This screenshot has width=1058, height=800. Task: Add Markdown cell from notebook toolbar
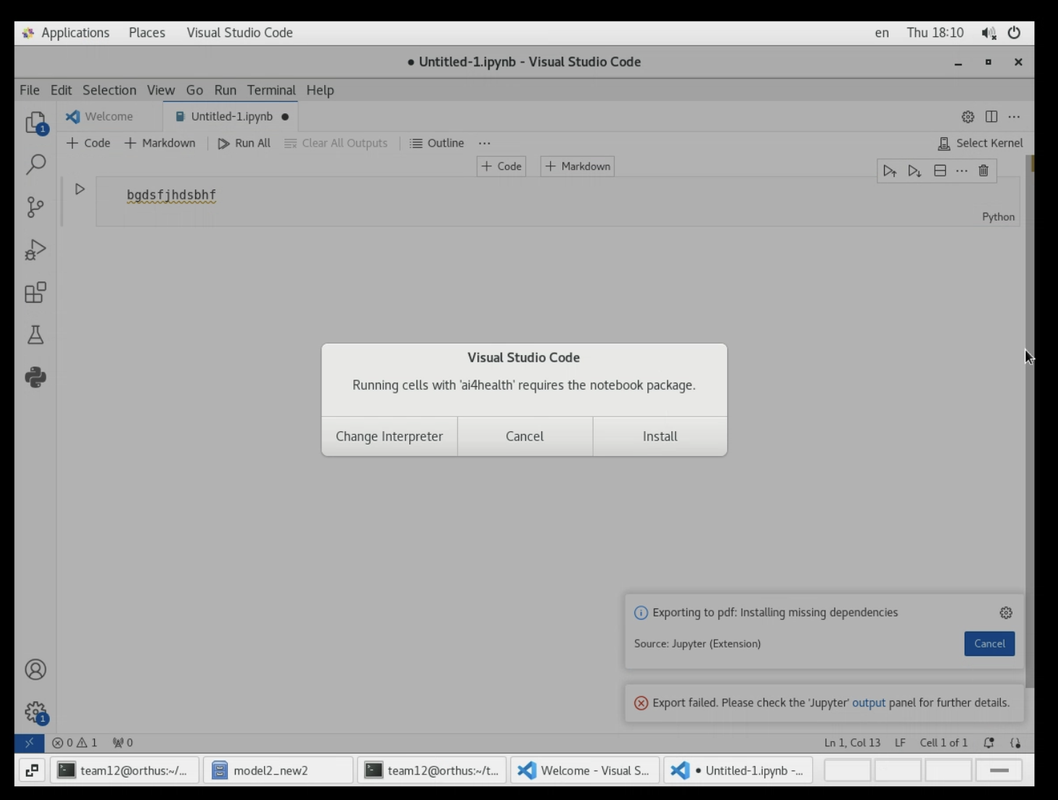click(160, 143)
